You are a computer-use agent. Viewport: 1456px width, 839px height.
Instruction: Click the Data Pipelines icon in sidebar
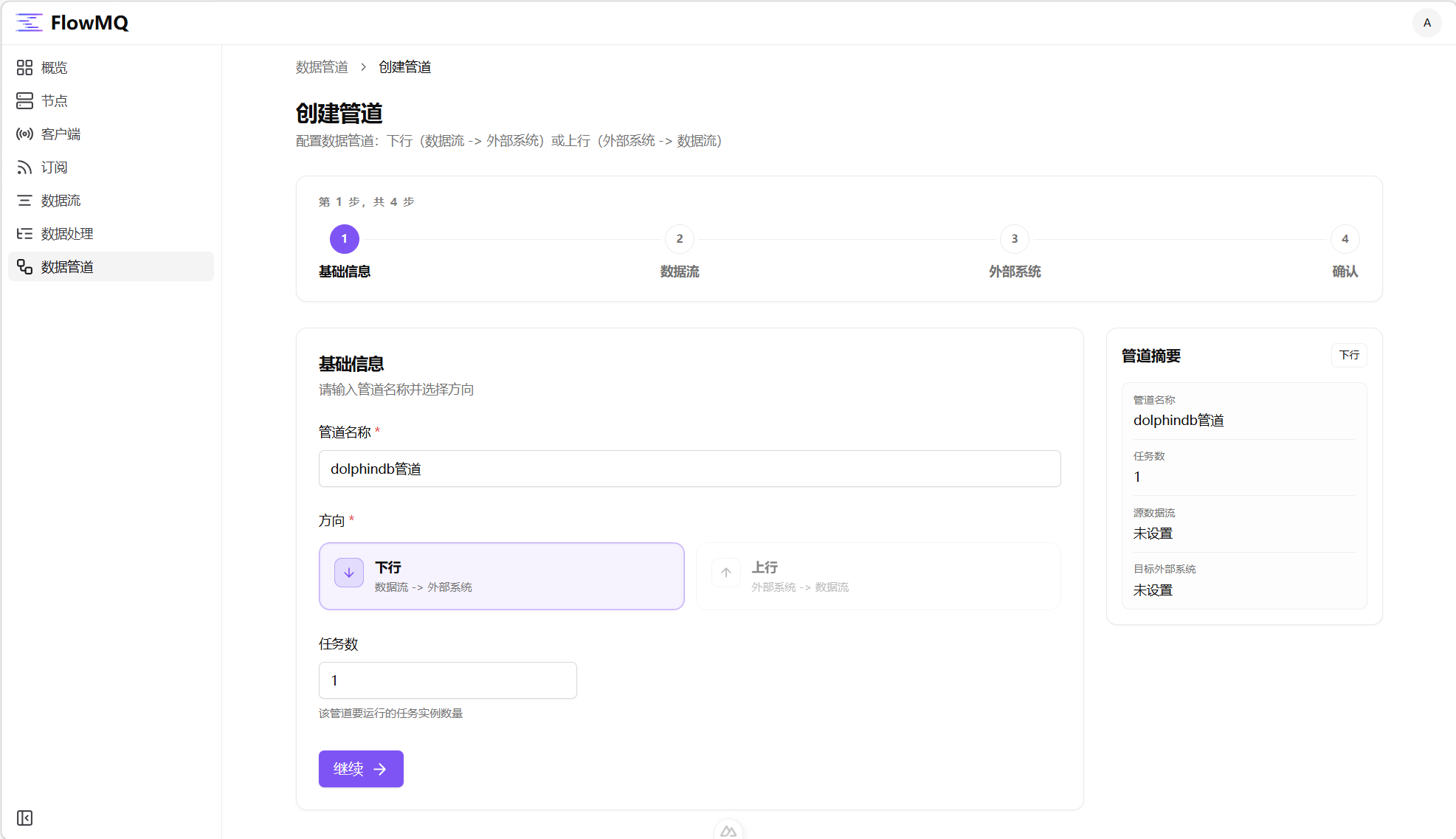pos(24,267)
